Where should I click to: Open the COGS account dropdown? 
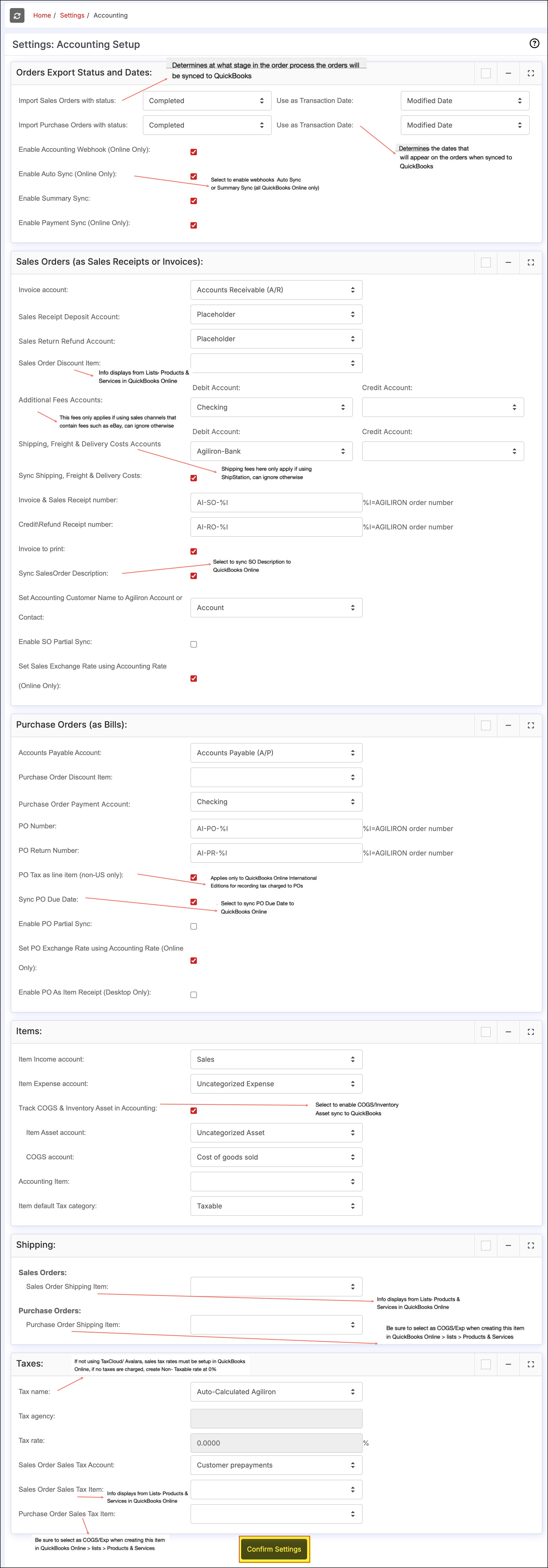coord(276,1157)
